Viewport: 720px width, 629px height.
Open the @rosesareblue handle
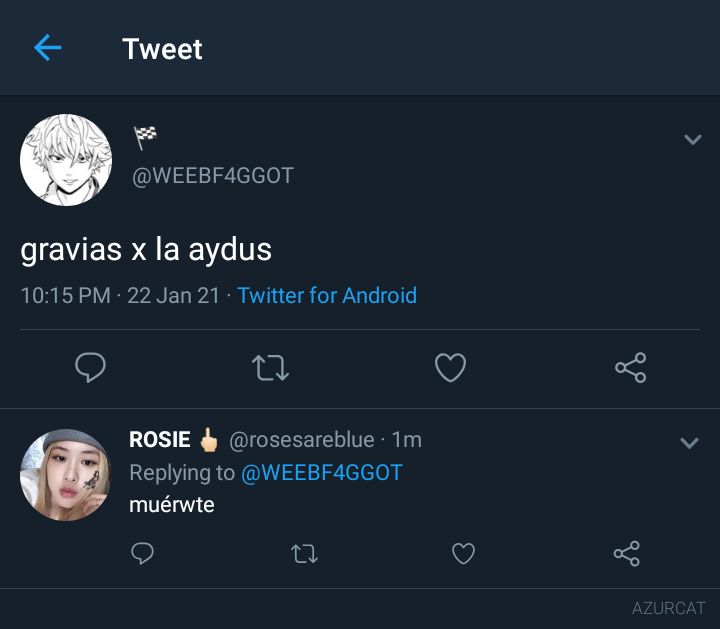tap(302, 440)
